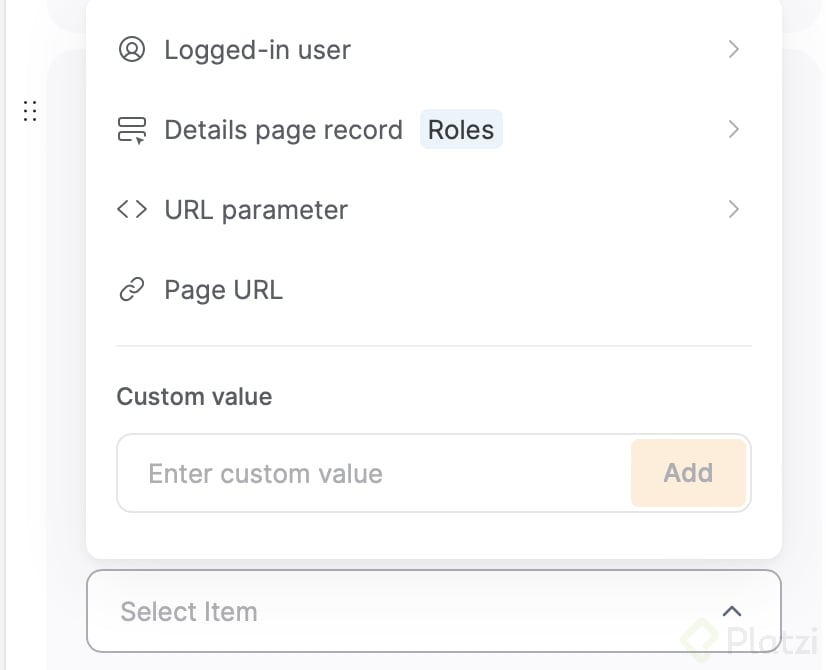Image resolution: width=826 pixels, height=670 pixels.
Task: Click the Custom value heading
Action: 194,396
